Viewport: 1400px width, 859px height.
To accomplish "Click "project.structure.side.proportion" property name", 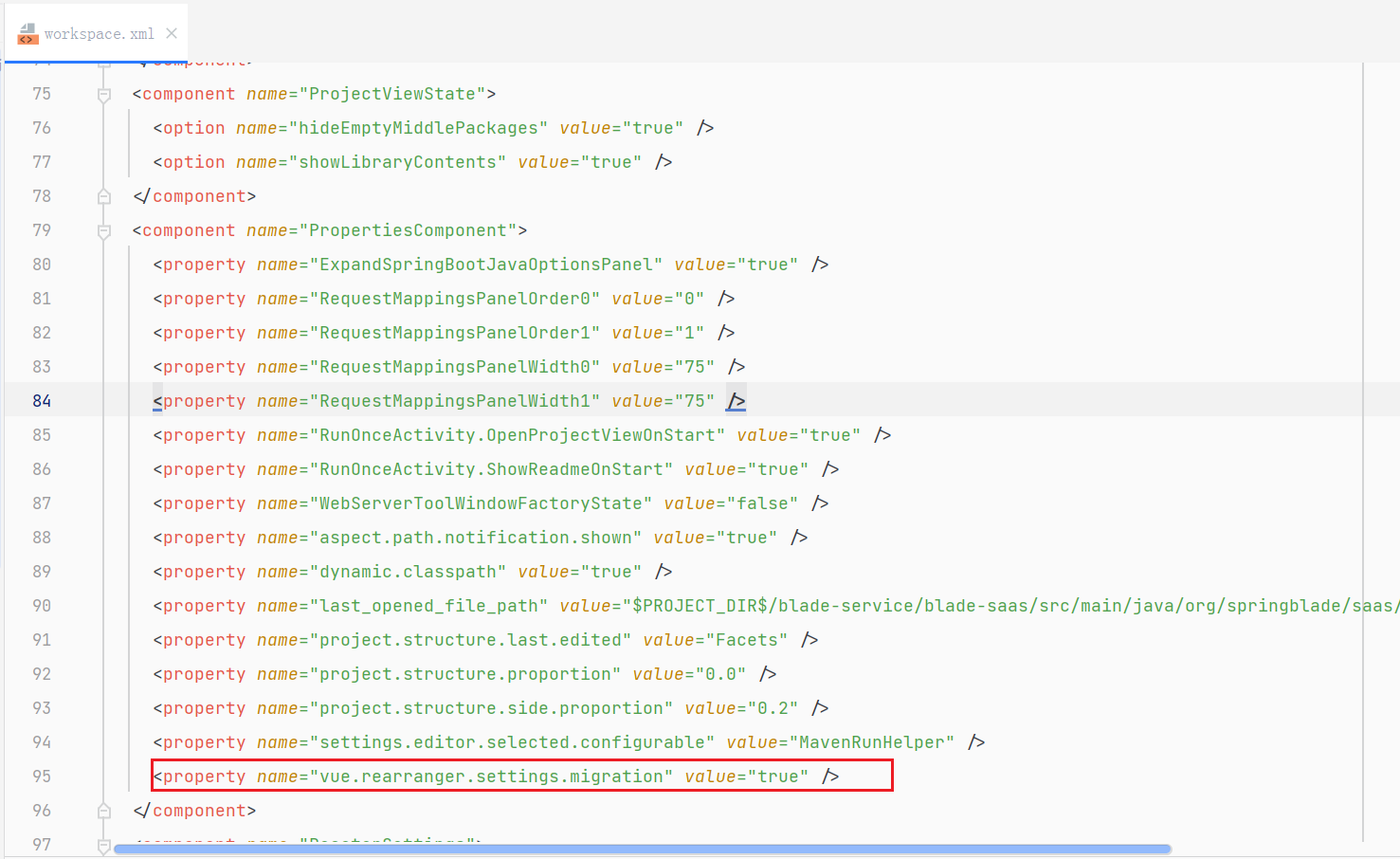I will click(491, 708).
